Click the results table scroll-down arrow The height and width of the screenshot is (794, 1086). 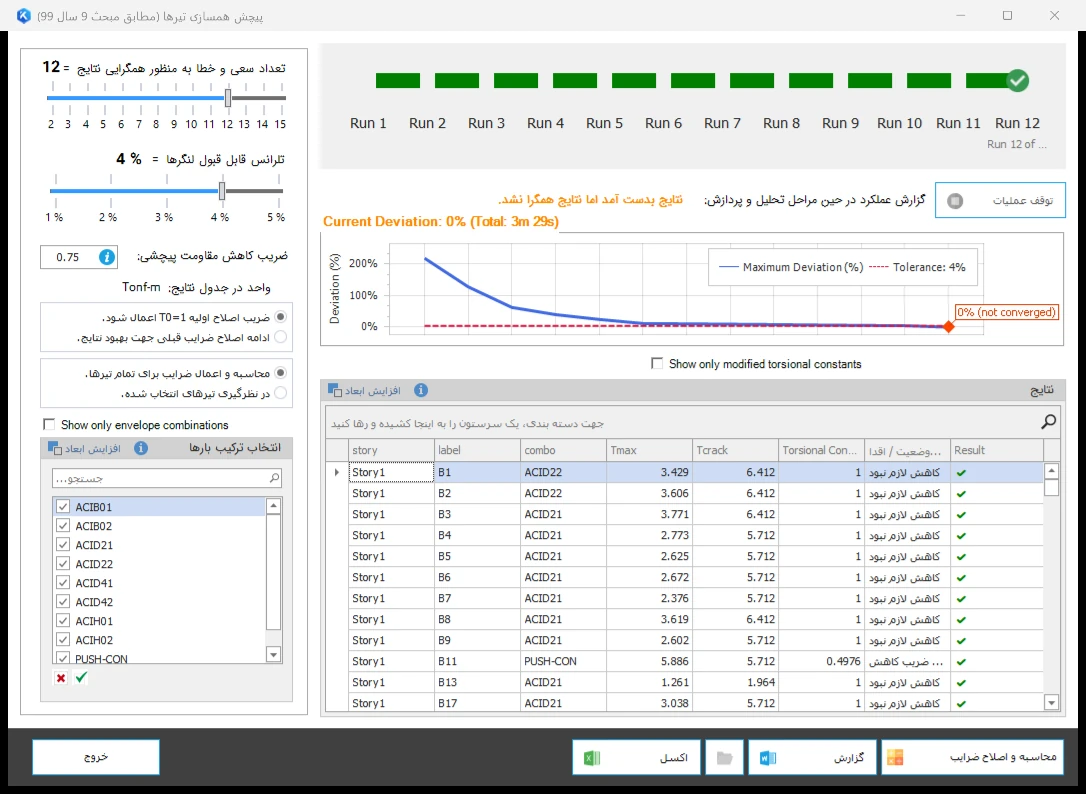pos(1051,703)
